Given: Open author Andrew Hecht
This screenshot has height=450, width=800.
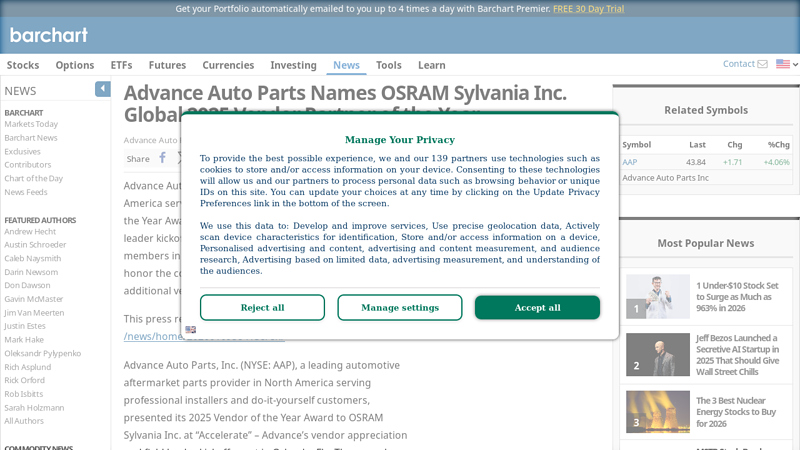Looking at the screenshot, I should click(x=30, y=232).
